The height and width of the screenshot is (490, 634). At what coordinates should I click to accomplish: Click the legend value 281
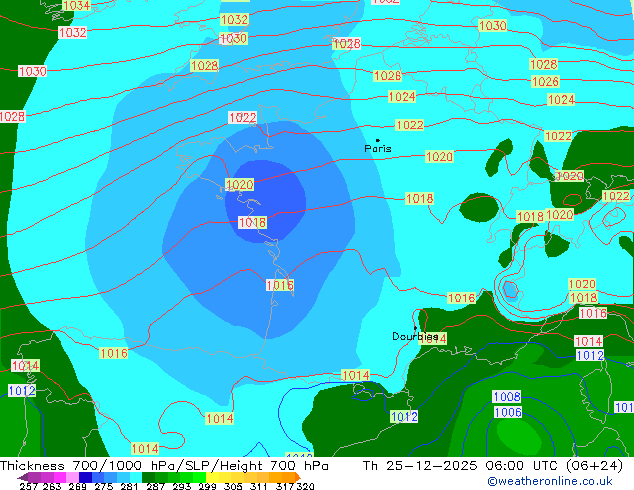tap(129, 486)
